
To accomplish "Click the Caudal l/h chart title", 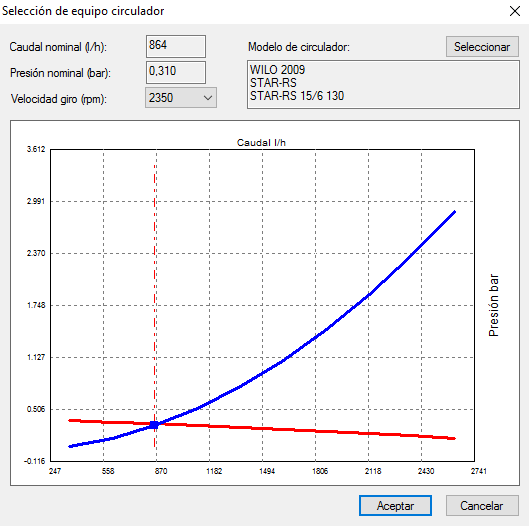I will tap(261, 143).
